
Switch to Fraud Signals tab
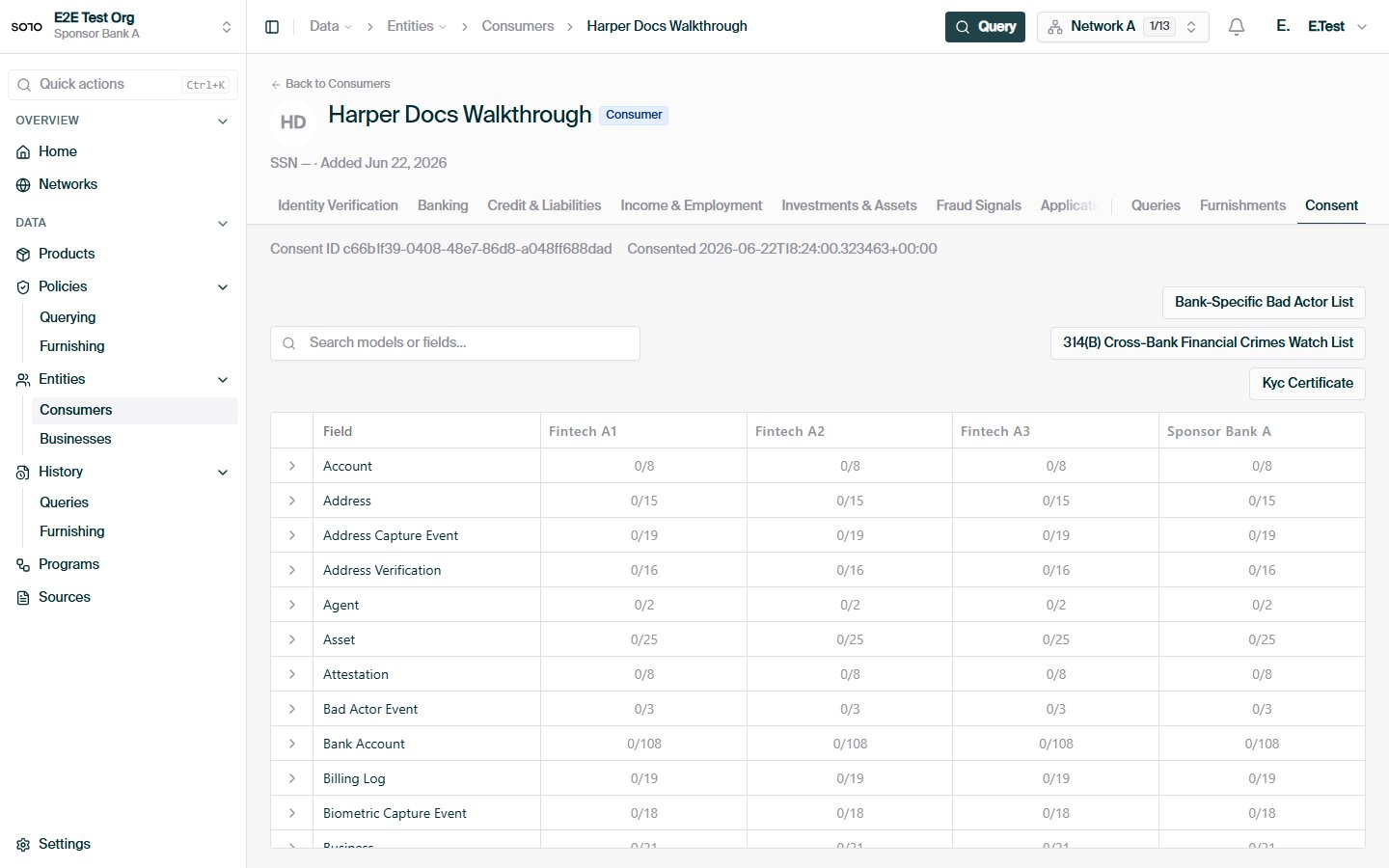click(x=978, y=205)
